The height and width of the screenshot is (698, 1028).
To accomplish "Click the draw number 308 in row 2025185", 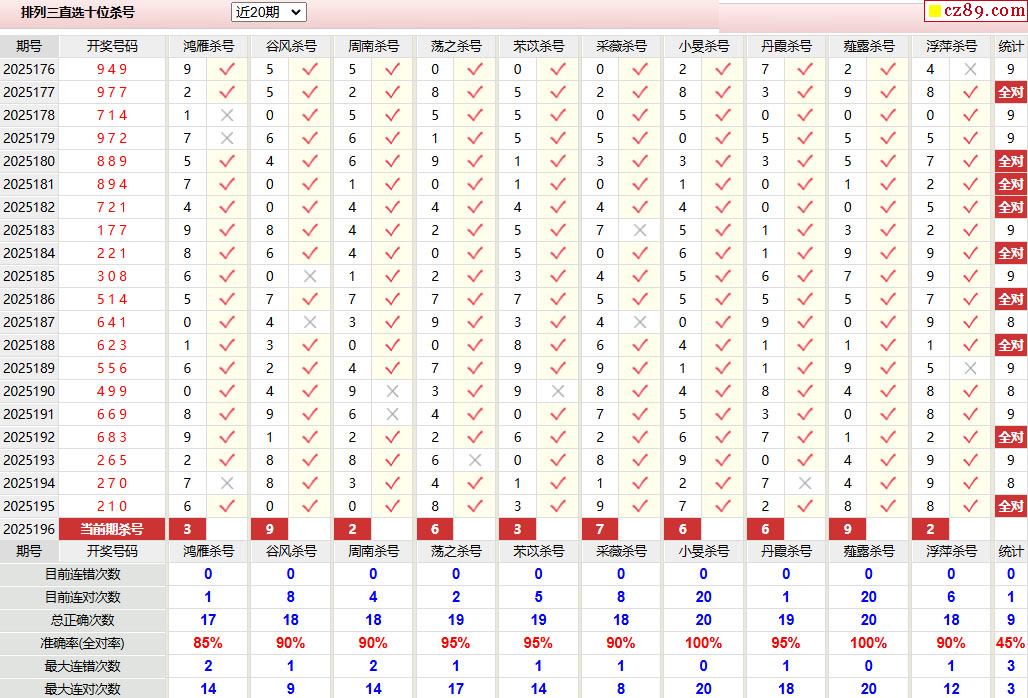I will click(x=112, y=276).
